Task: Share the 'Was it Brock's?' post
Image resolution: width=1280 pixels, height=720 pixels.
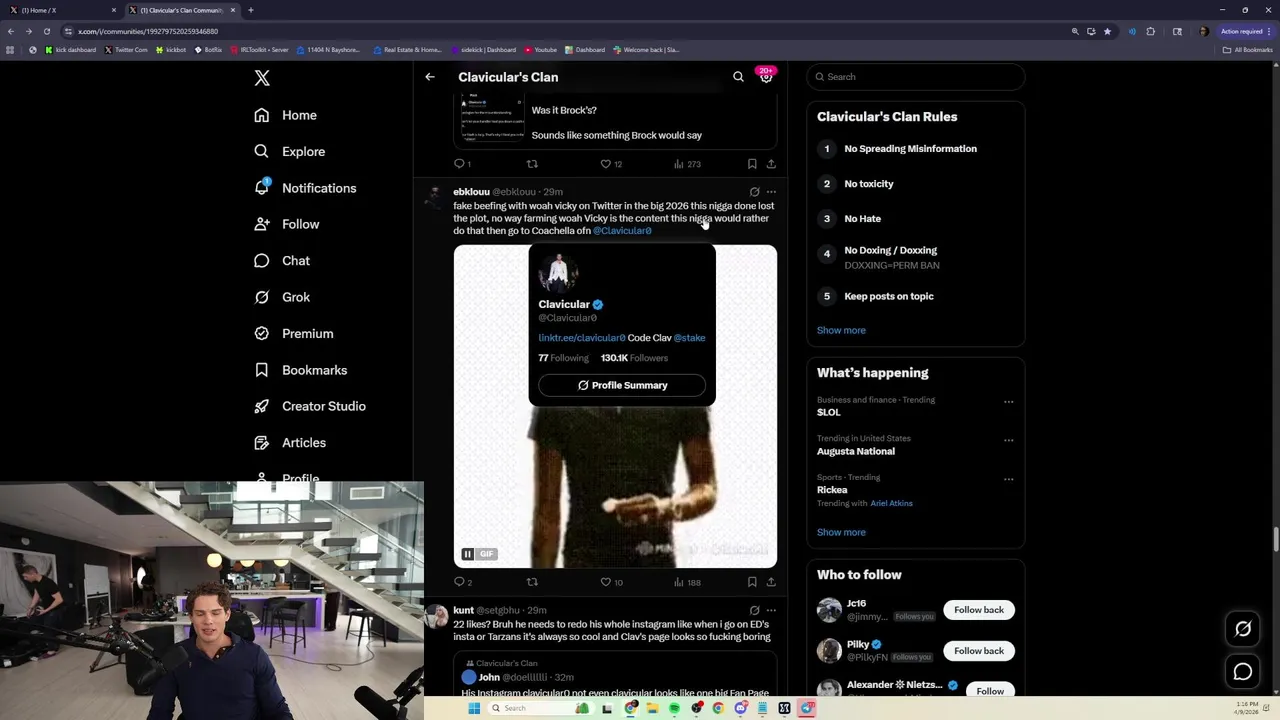Action: (771, 164)
